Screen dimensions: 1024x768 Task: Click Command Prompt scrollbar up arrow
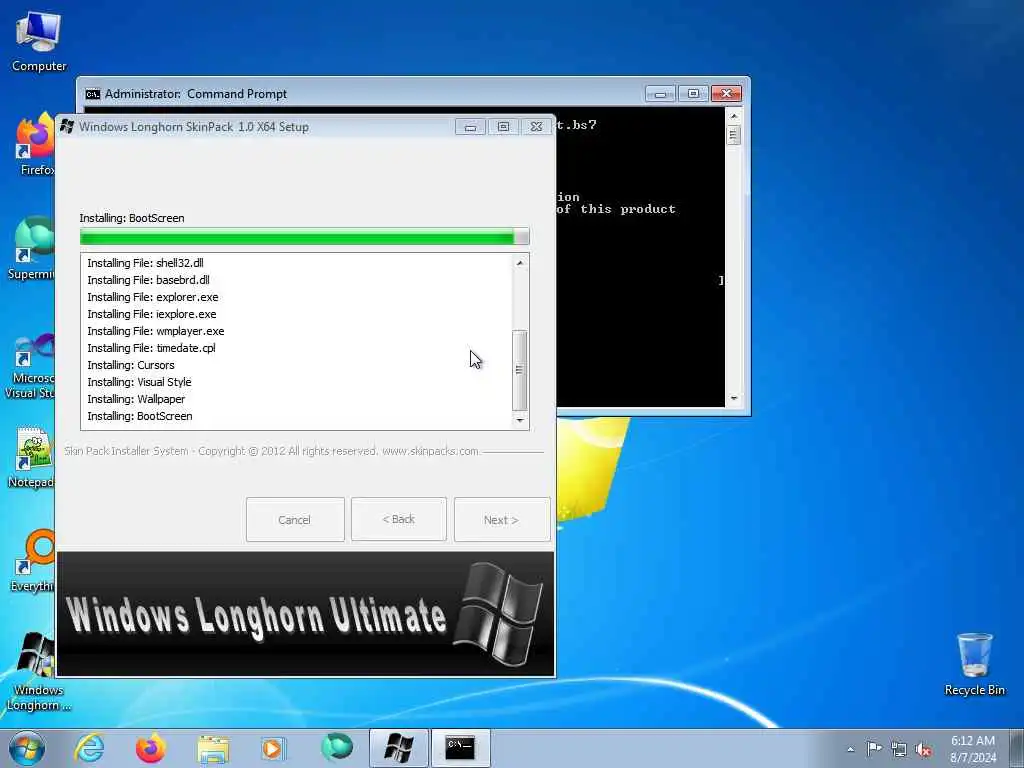click(x=733, y=116)
